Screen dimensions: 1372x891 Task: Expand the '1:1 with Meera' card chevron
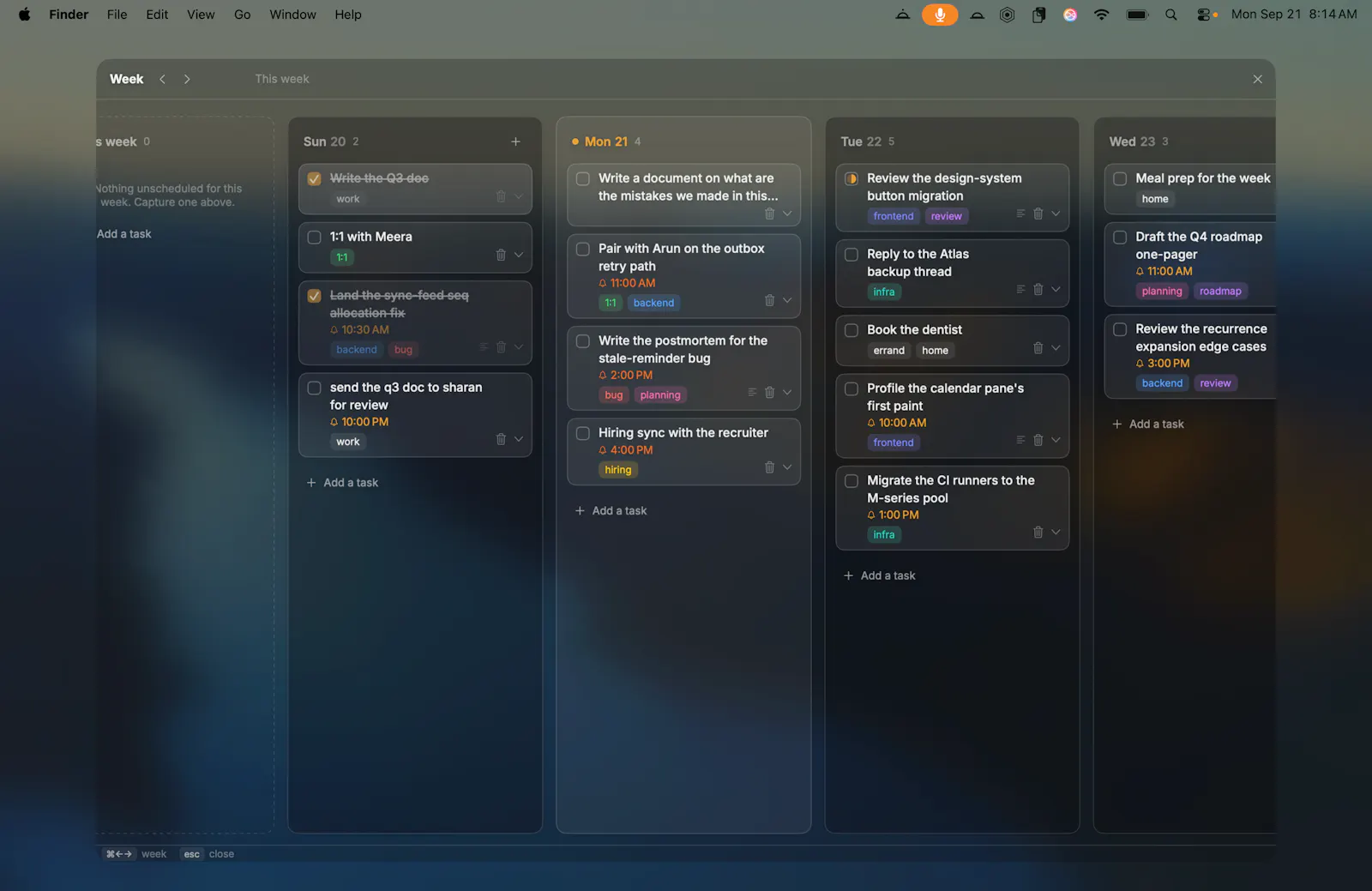click(x=518, y=255)
